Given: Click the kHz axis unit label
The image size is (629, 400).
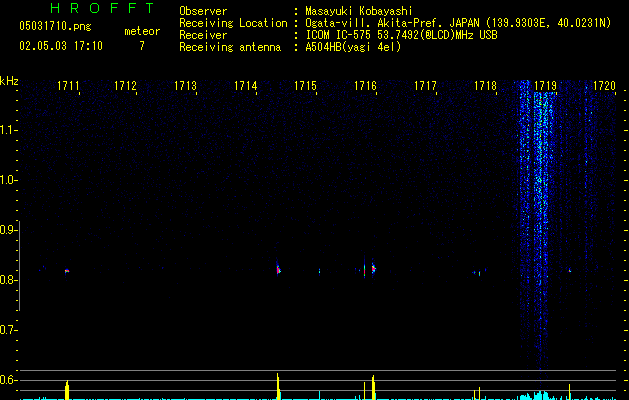Looking at the screenshot, I should (x=9, y=81).
